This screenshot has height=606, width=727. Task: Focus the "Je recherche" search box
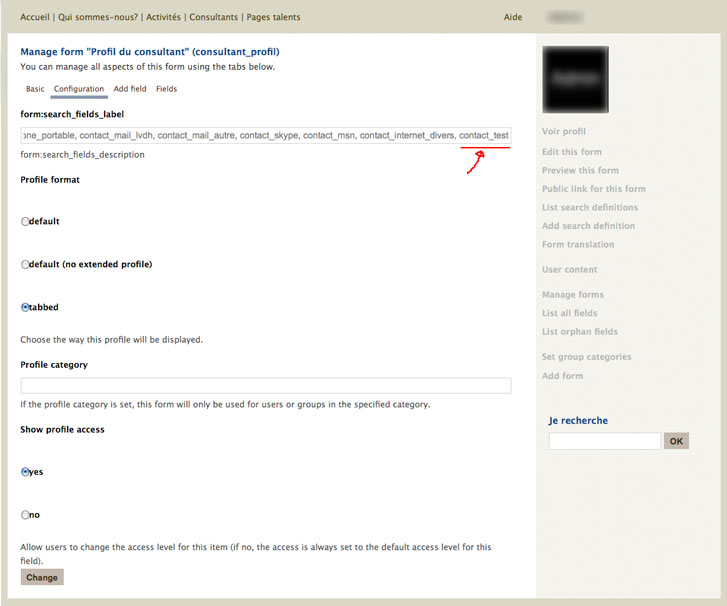click(x=605, y=441)
